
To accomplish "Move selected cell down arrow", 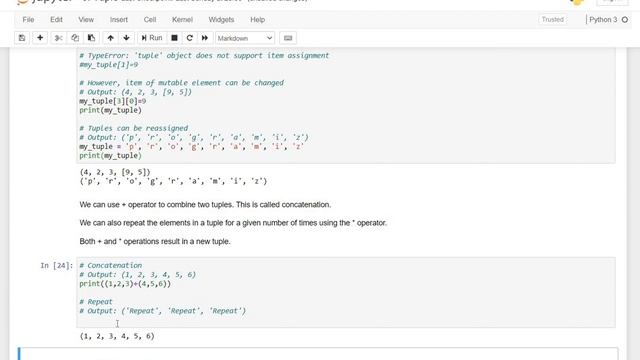I will [x=127, y=38].
